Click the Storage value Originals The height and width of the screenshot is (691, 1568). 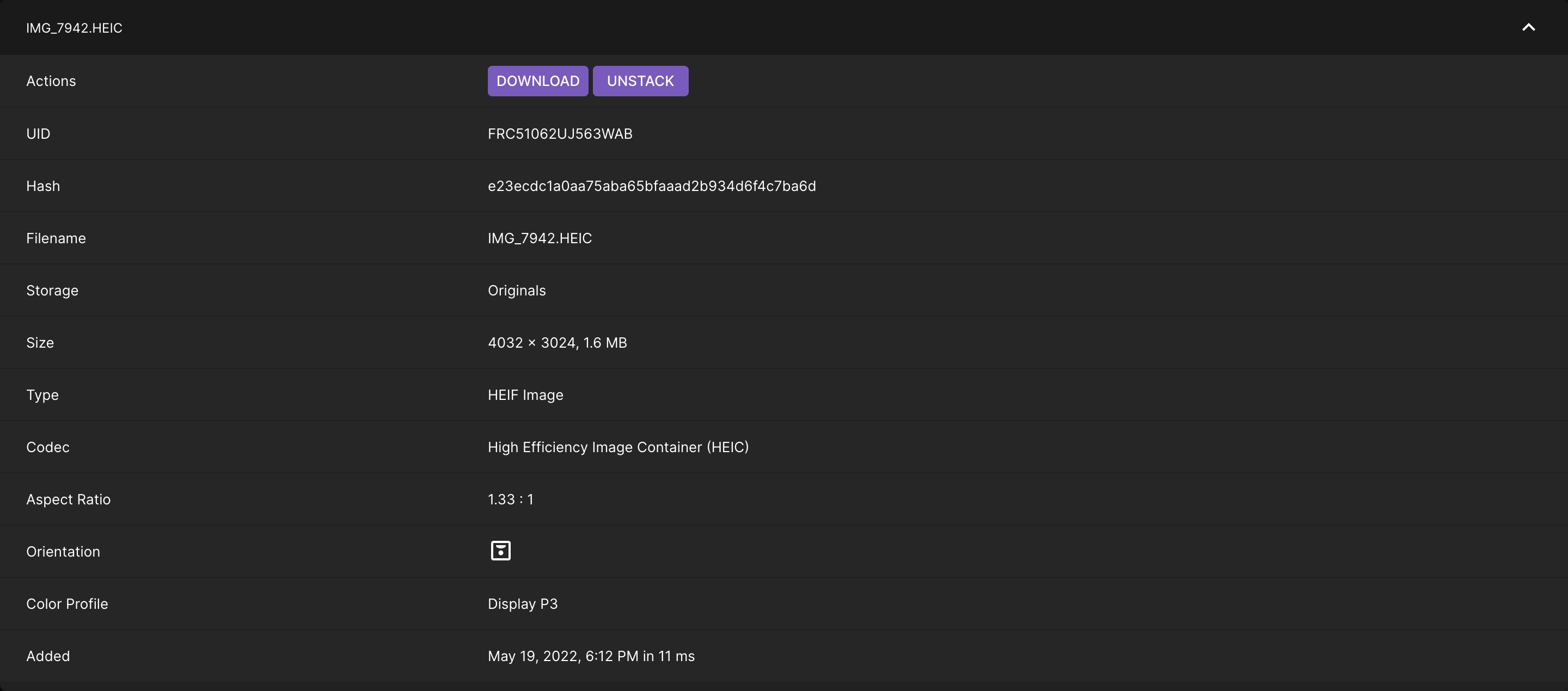pos(517,291)
